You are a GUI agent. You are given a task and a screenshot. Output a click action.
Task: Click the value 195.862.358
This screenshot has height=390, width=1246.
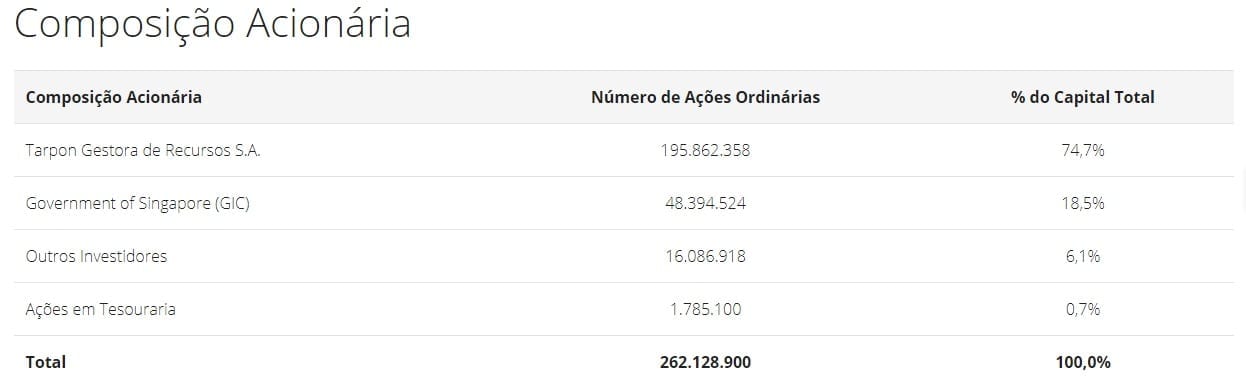point(705,150)
